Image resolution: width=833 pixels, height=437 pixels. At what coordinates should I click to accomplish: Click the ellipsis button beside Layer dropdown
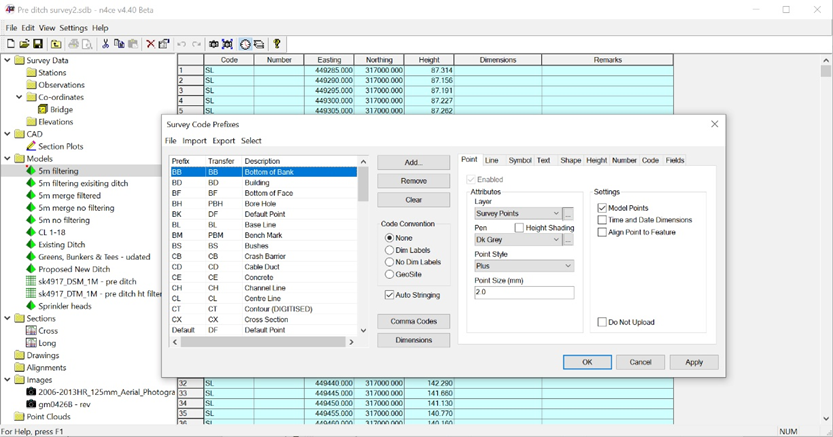point(568,213)
